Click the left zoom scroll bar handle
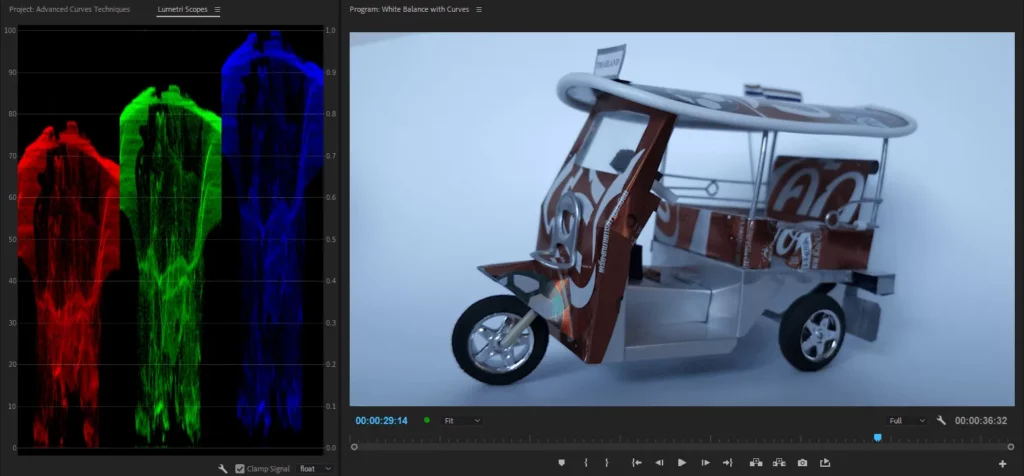Image resolution: width=1024 pixels, height=476 pixels. (x=354, y=447)
